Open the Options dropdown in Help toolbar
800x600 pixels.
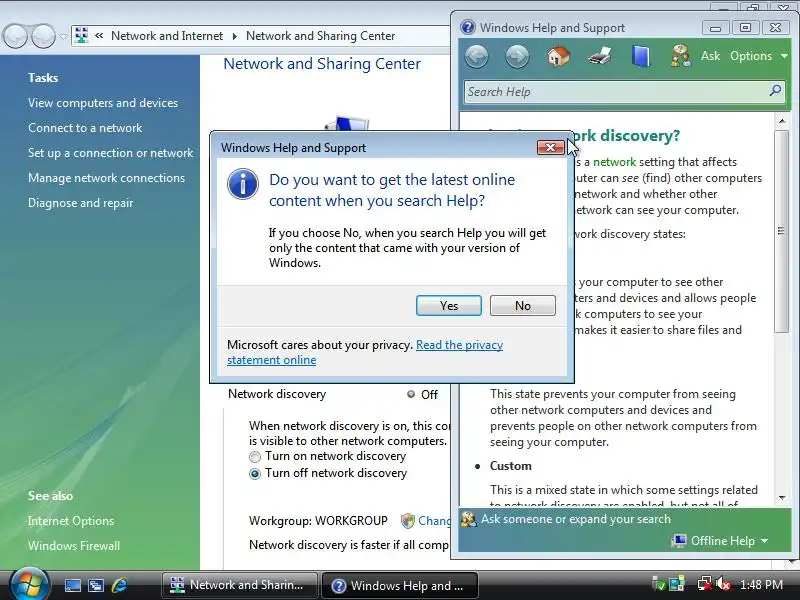coord(759,56)
